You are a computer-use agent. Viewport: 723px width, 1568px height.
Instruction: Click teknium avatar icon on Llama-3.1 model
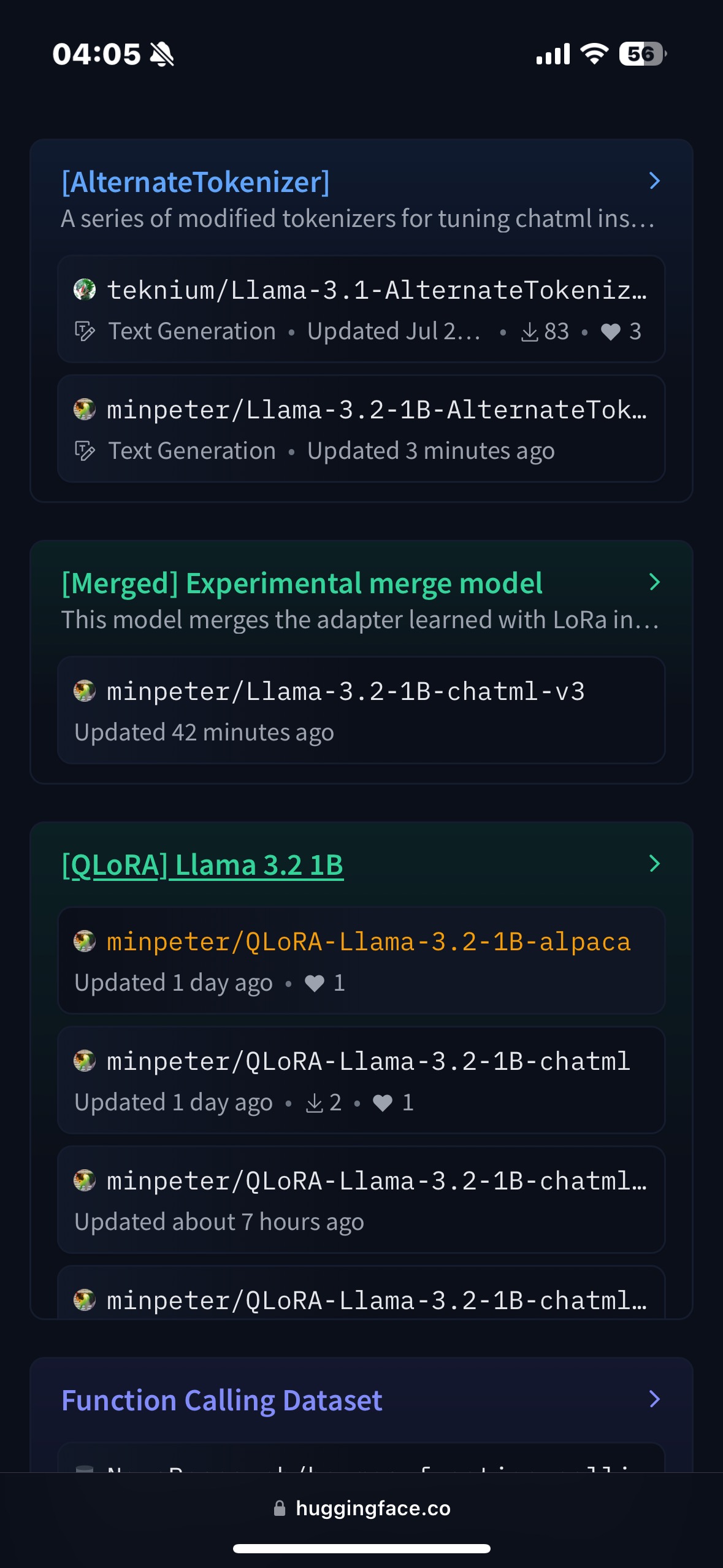coord(85,289)
